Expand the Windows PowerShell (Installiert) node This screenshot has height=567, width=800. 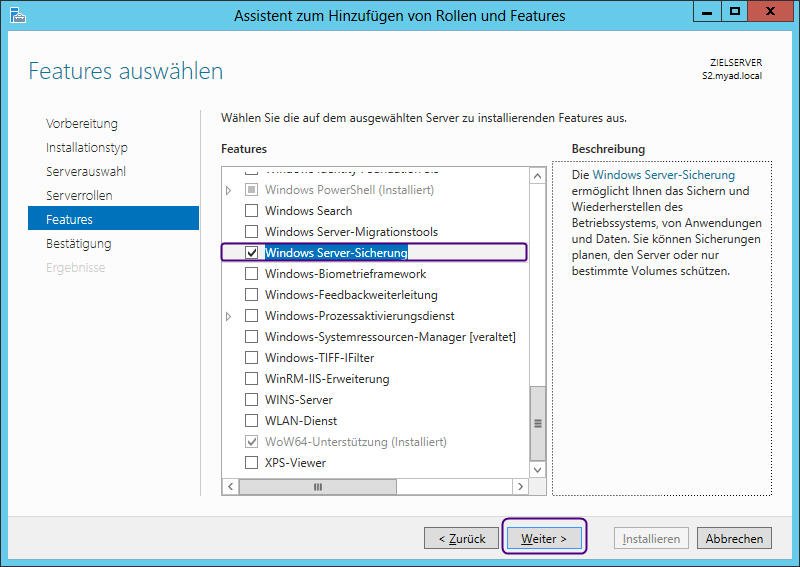click(229, 190)
